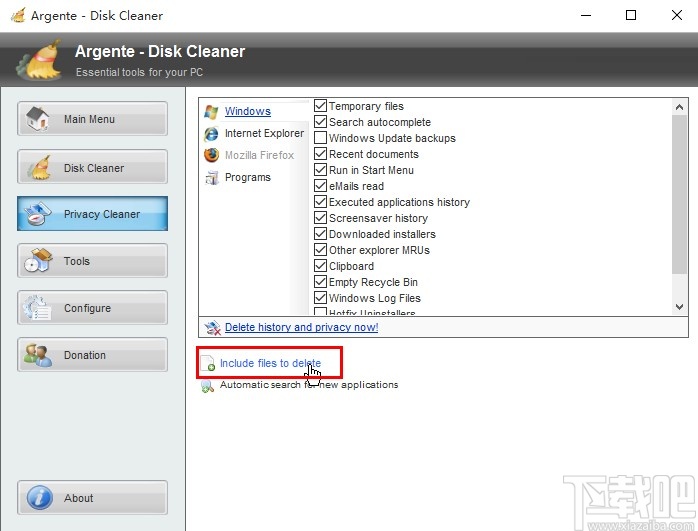This screenshot has width=698, height=531.
Task: Select the Privacy Cleaner button
Action: (93, 214)
